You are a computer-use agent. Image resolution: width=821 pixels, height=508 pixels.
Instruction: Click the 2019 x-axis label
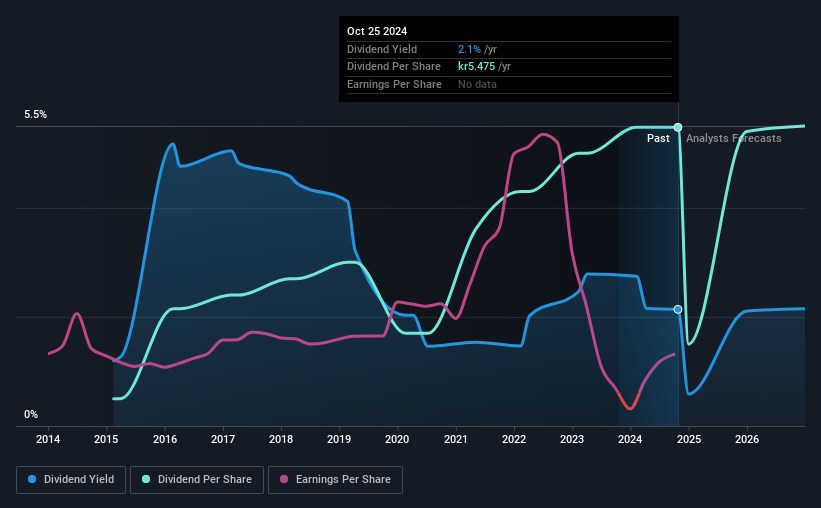339,439
